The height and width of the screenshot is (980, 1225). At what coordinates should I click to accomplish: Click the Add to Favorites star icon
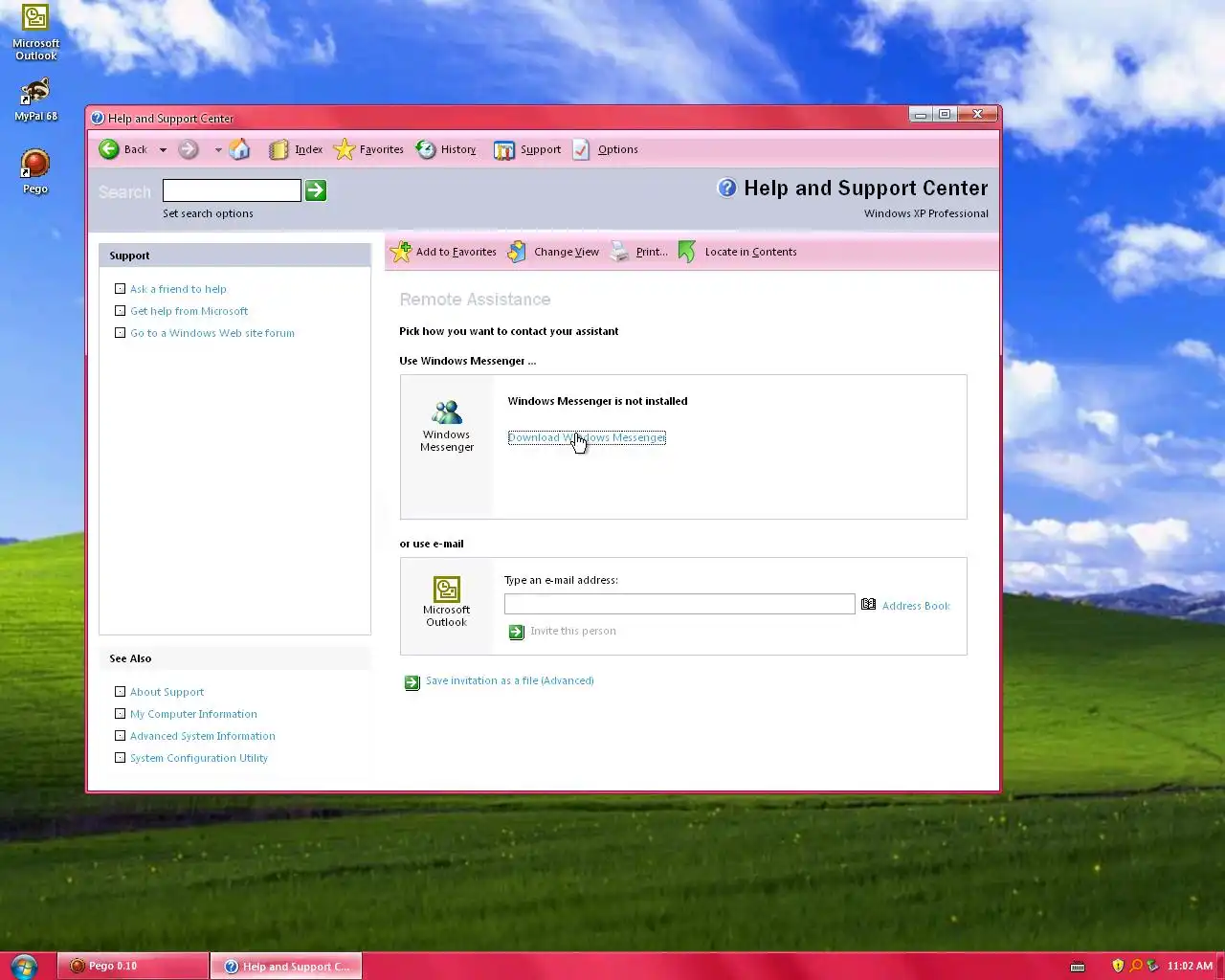tap(401, 252)
